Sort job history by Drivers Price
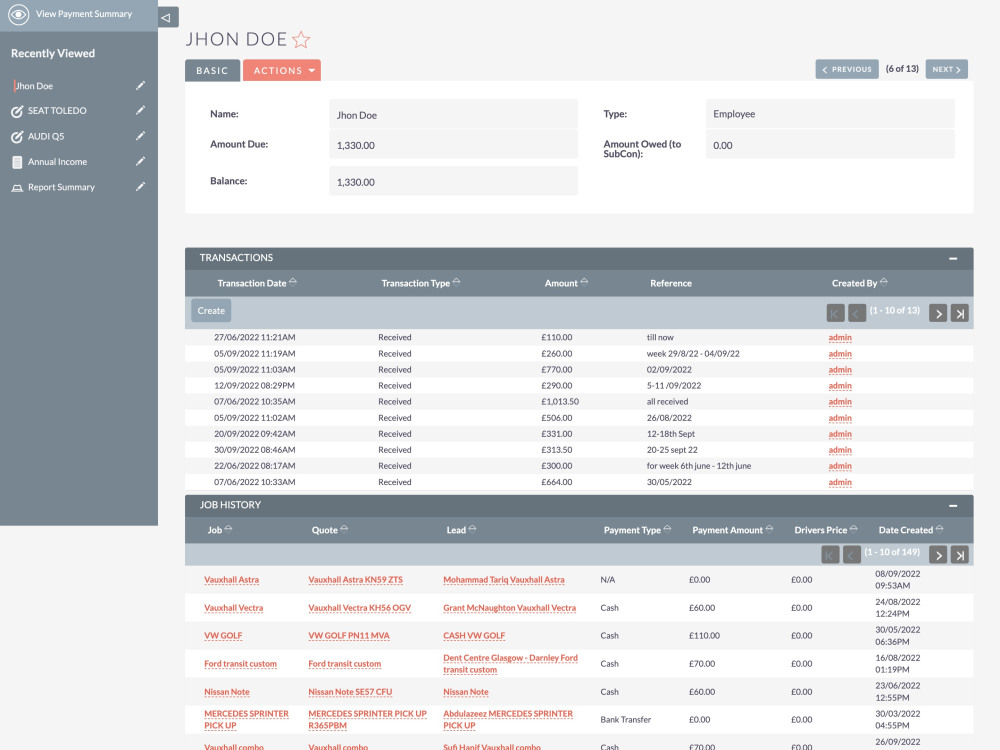Screen dimensions: 1000x750 point(826,530)
